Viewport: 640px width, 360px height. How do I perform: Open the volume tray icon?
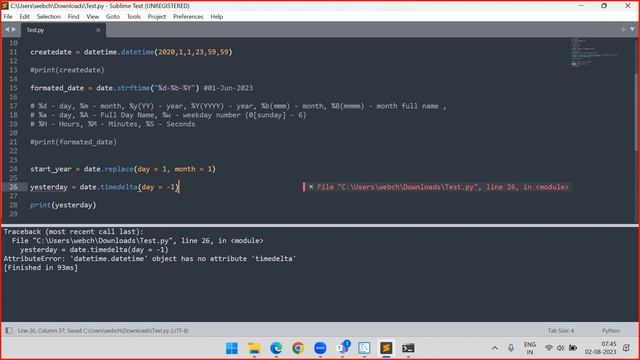point(560,348)
